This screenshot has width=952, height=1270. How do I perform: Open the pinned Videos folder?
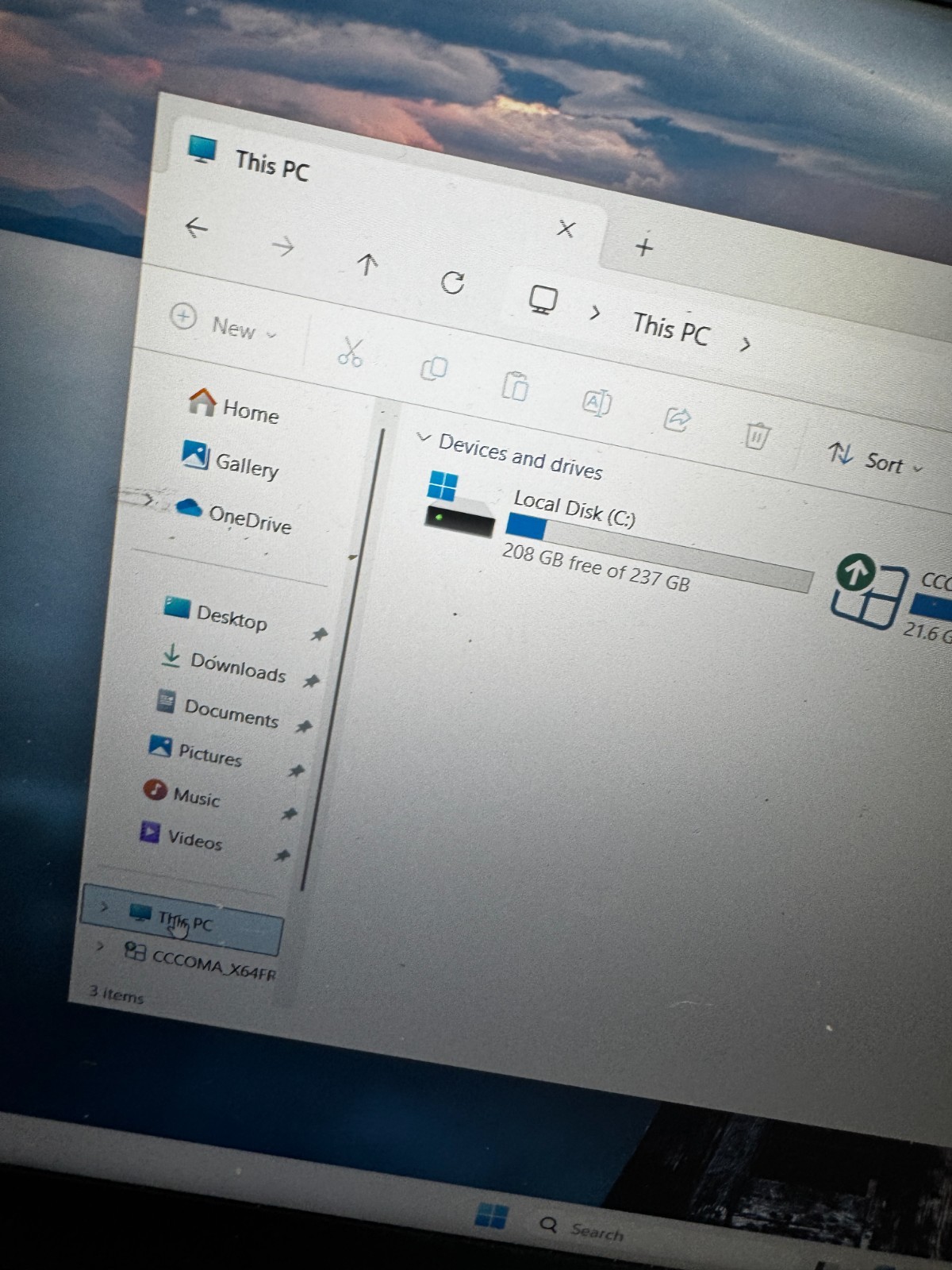181,836
